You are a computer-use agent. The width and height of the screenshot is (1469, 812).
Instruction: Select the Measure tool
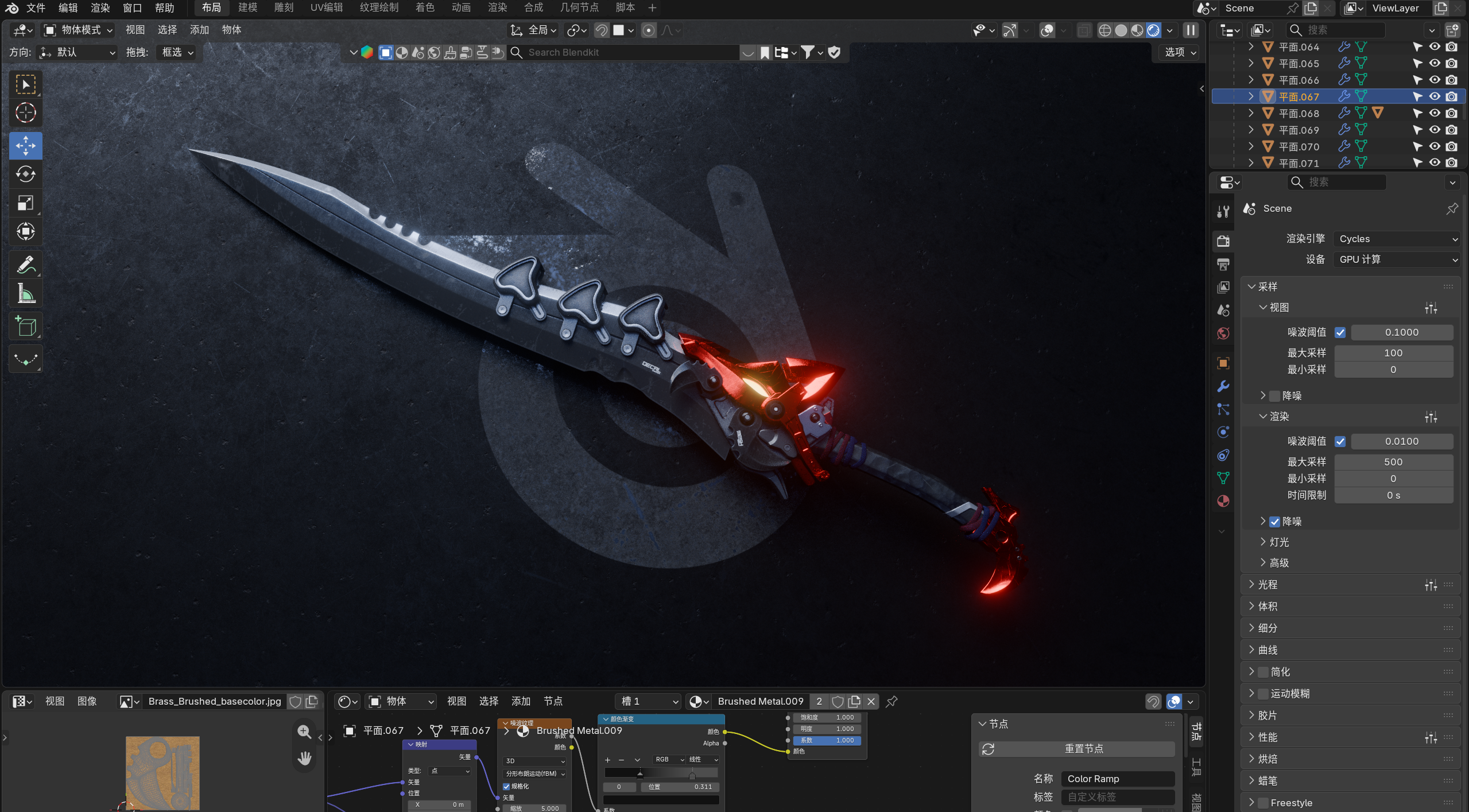pyautogui.click(x=25, y=293)
